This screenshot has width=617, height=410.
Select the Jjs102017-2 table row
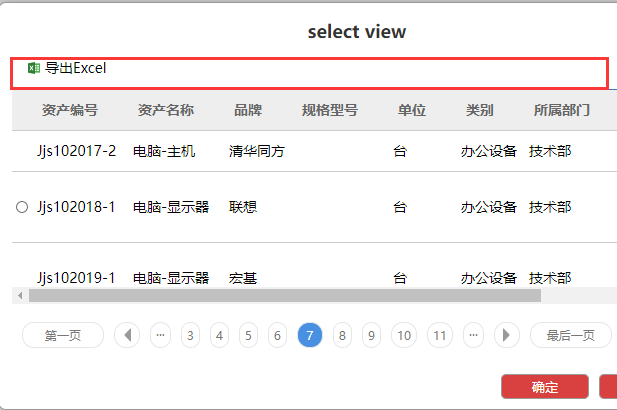(x=300, y=152)
